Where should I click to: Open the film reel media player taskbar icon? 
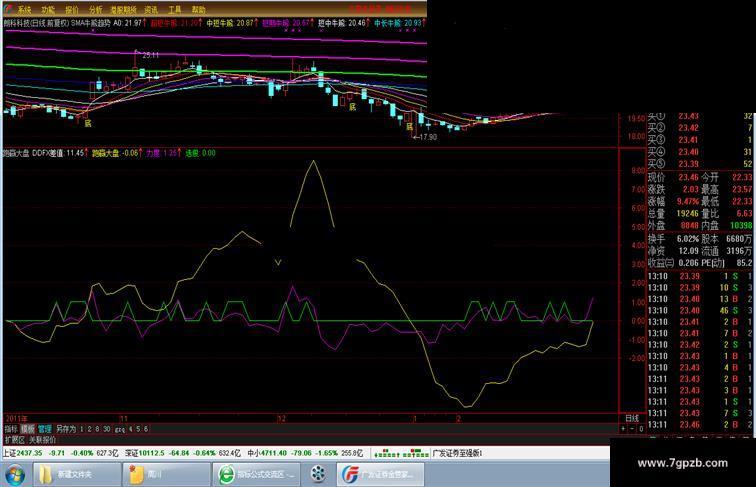click(x=318, y=474)
